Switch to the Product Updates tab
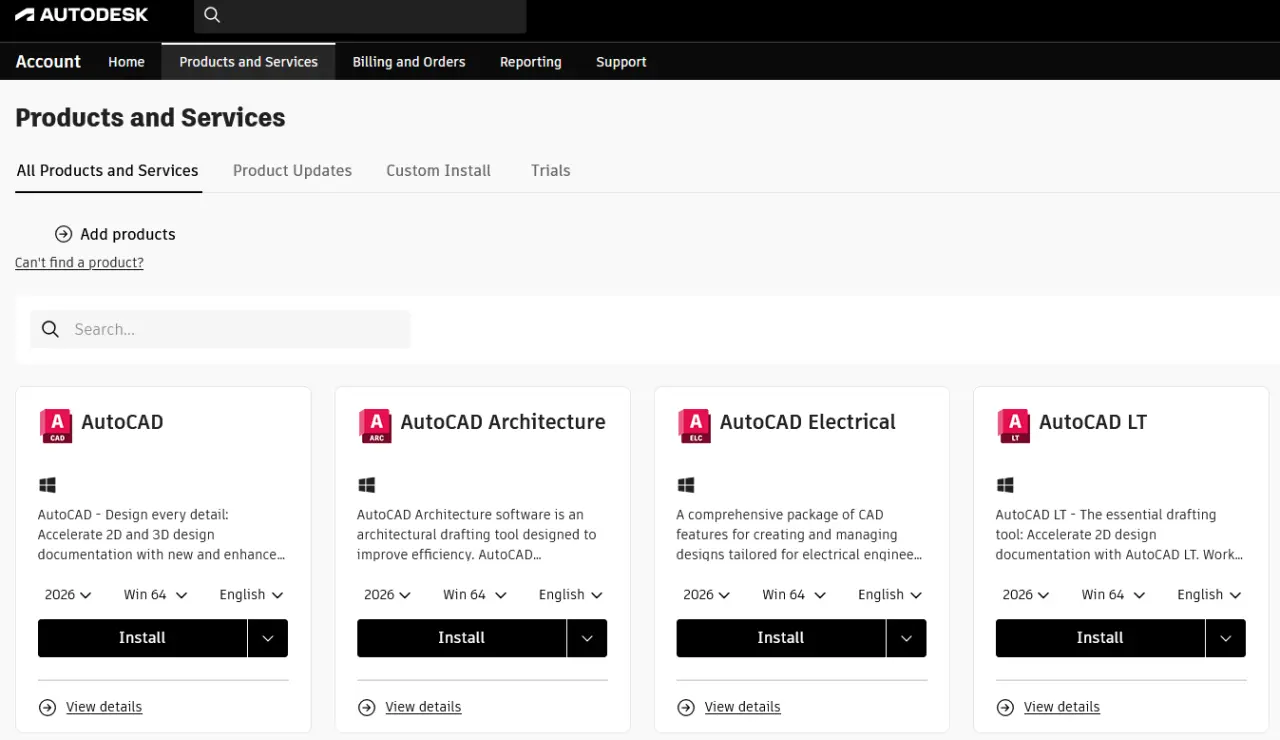Viewport: 1280px width, 740px height. tap(292, 170)
